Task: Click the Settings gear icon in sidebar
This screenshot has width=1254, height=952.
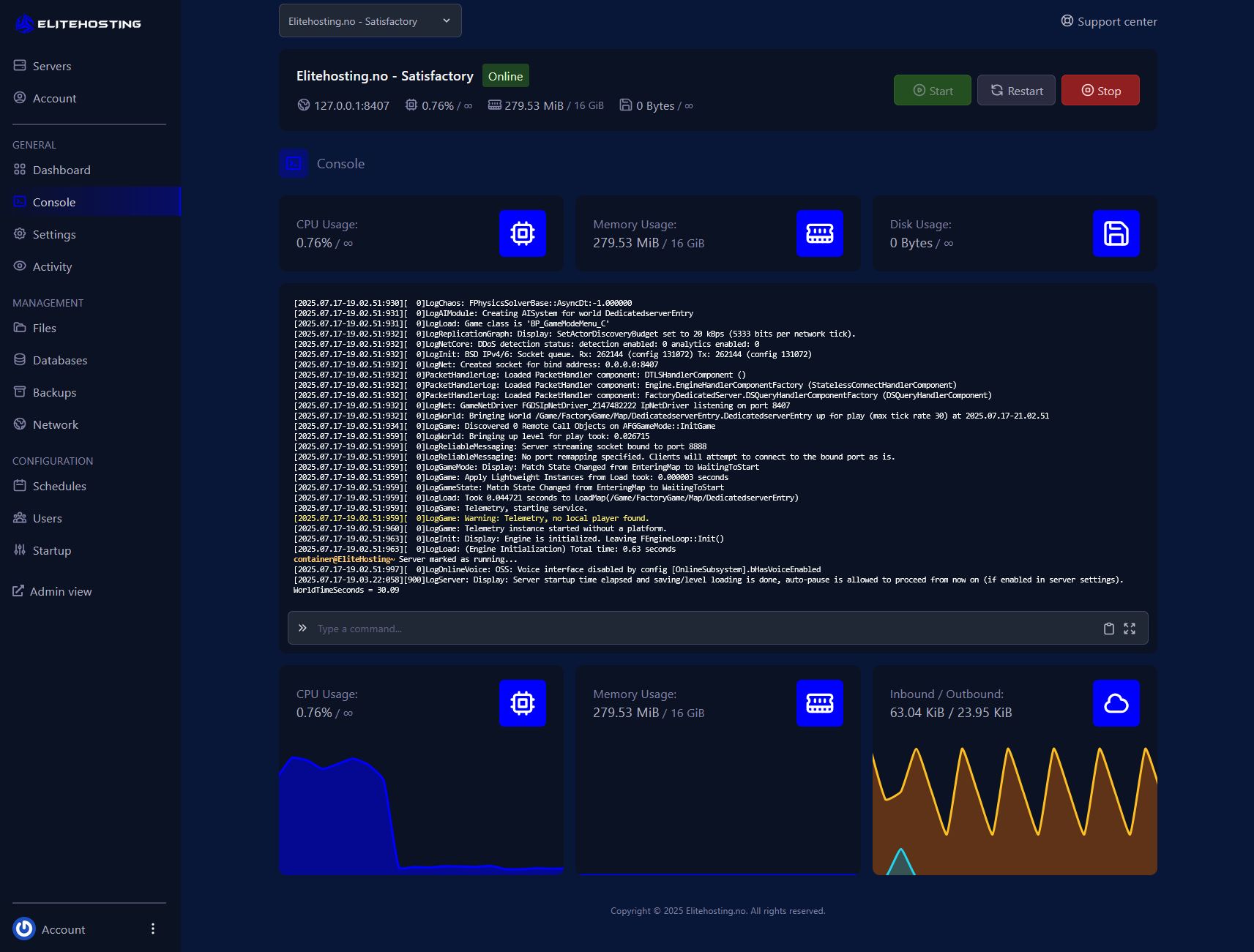Action: pyautogui.click(x=20, y=234)
